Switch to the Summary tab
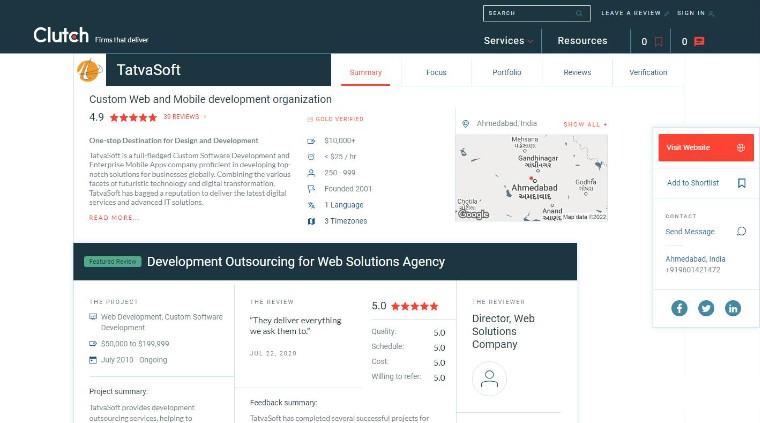 pyautogui.click(x=365, y=72)
